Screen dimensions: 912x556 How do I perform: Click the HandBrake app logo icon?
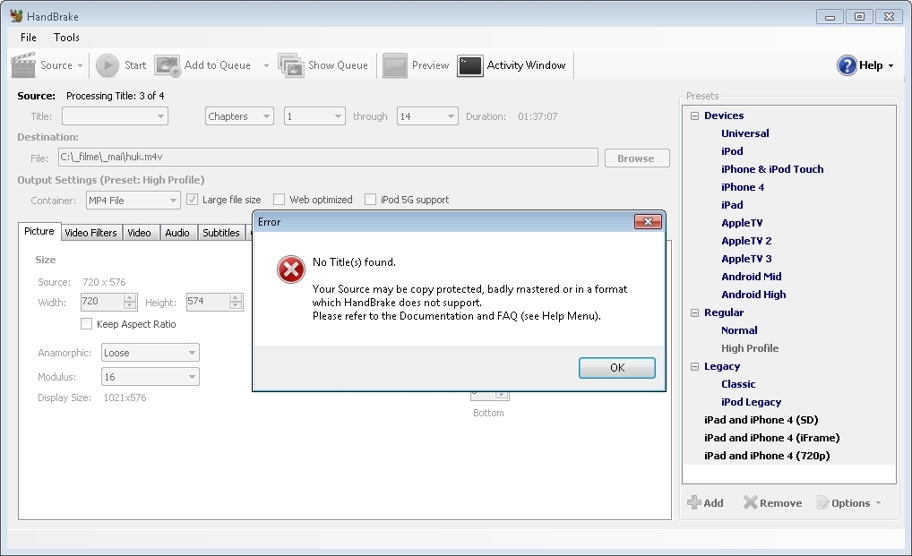click(x=16, y=16)
